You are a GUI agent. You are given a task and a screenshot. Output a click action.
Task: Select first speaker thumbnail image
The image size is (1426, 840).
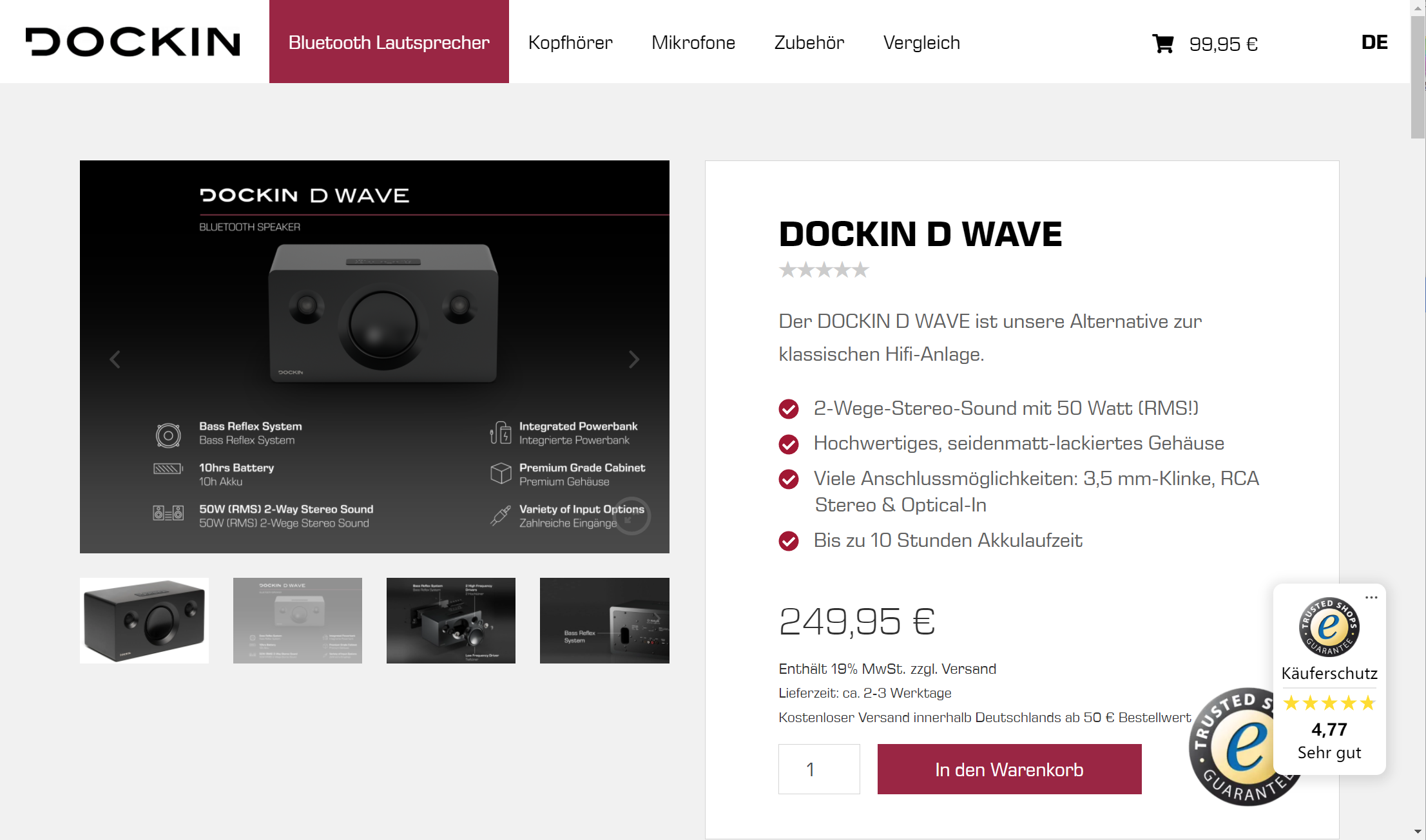click(x=144, y=620)
